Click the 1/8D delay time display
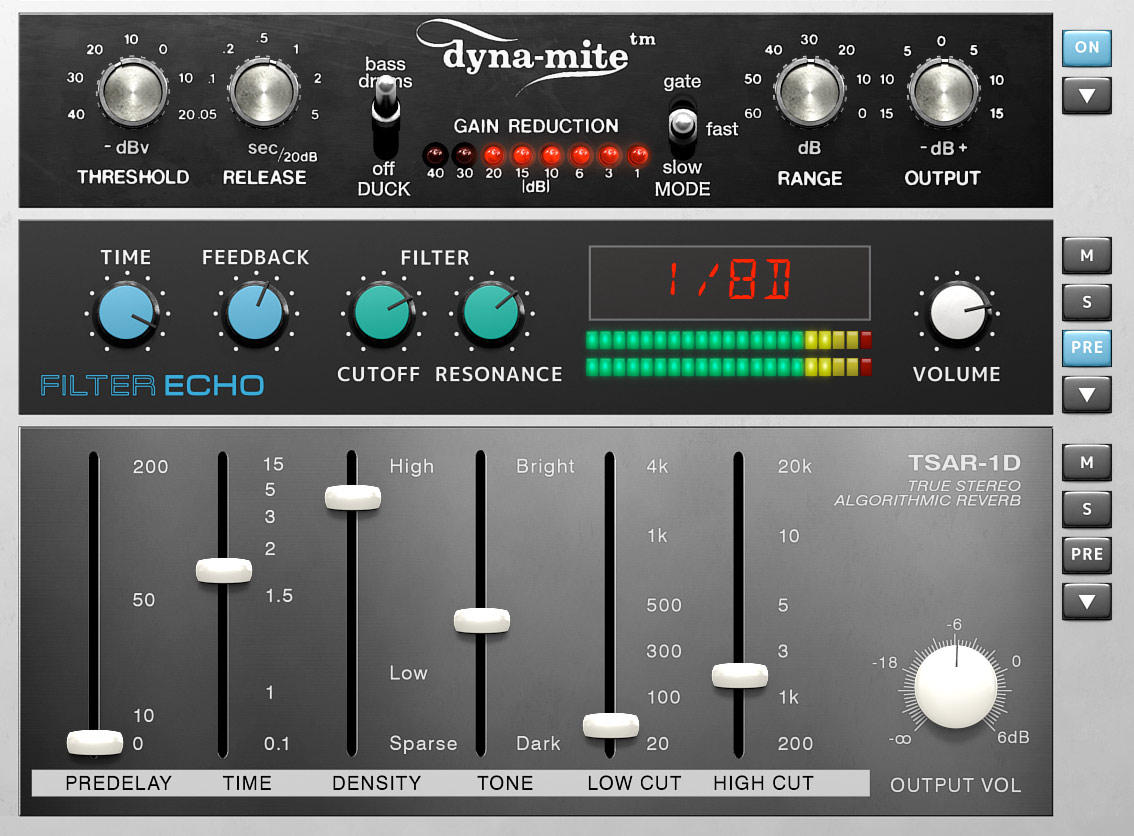This screenshot has height=836, width=1134. coord(729,283)
